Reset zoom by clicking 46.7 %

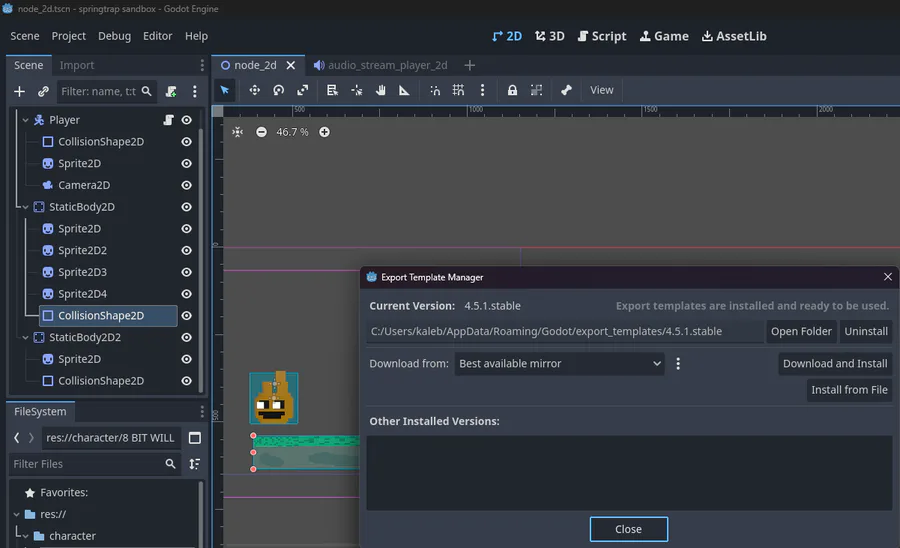(292, 132)
